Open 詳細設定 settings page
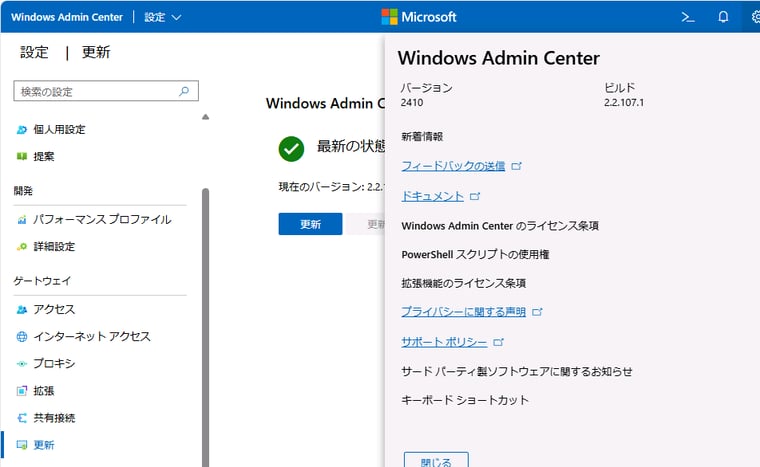The width and height of the screenshot is (760, 467). (x=54, y=246)
